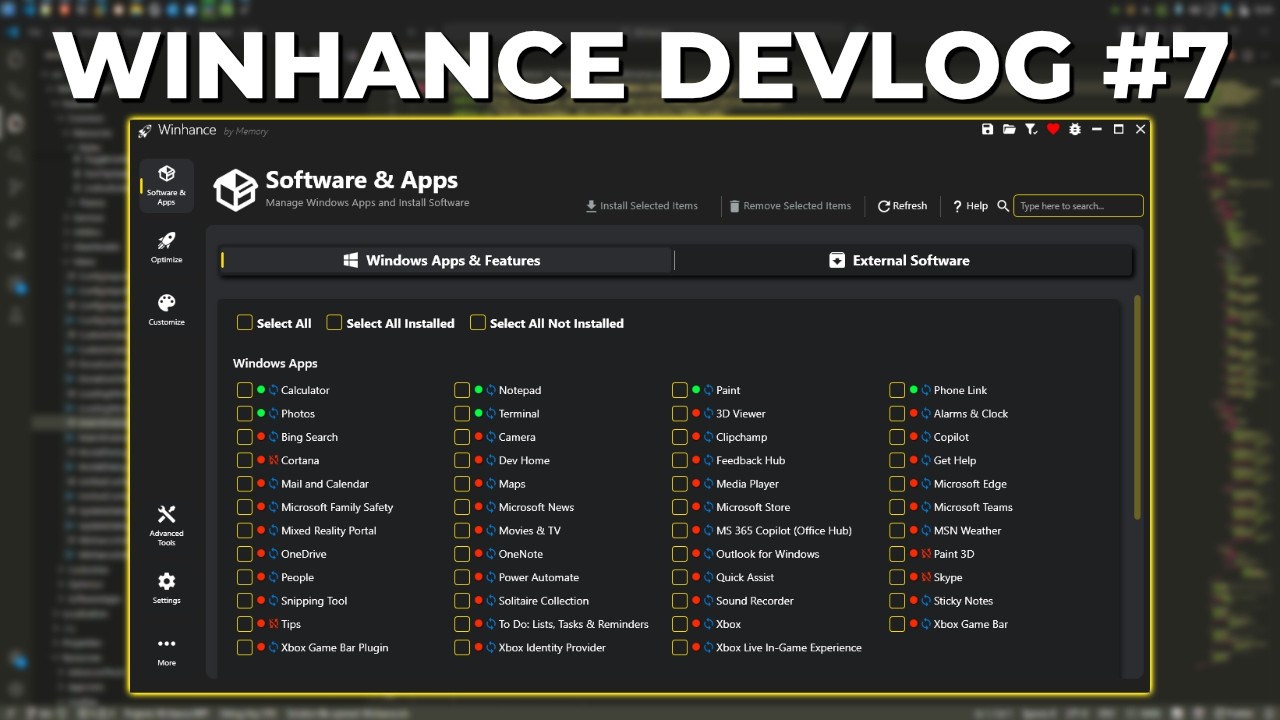
Task: Switch to Windows Apps & Features tab
Action: tap(446, 260)
